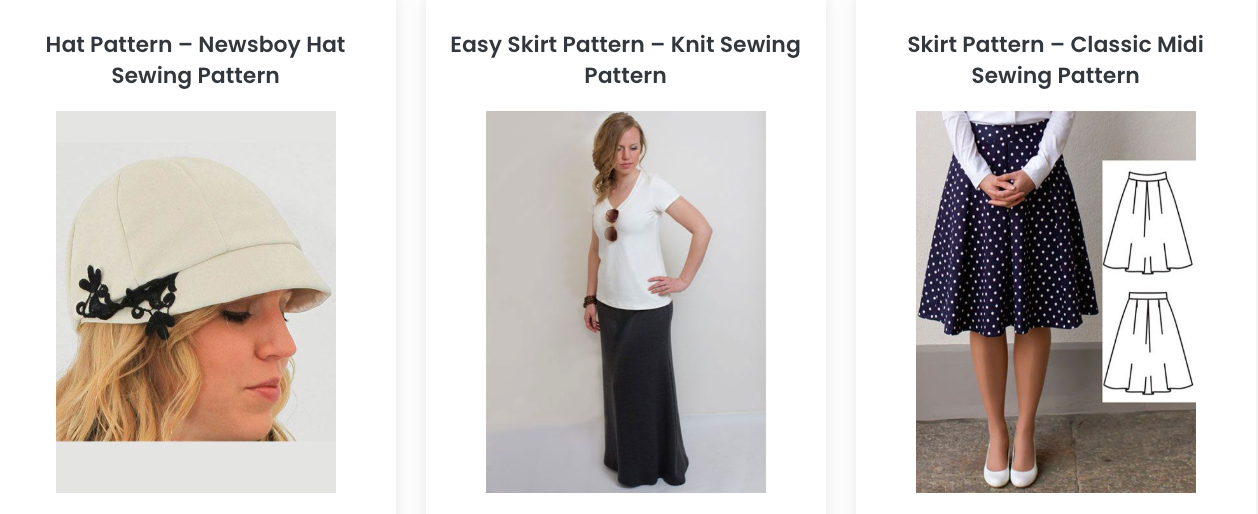Click the white high-heel shoes
The image size is (1258, 514).
click(1010, 465)
